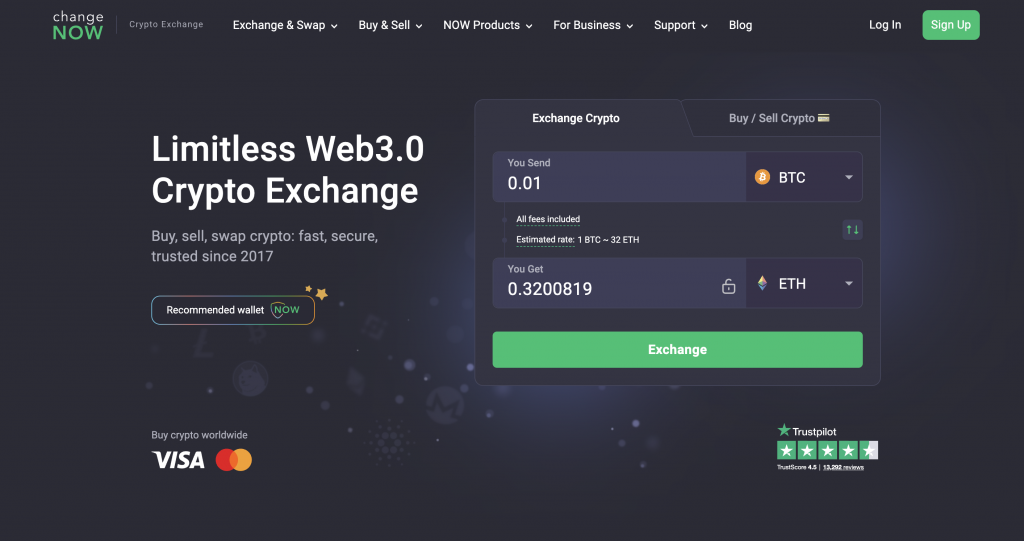Viewport: 1024px width, 541px height.
Task: Open the 13,292 reviews link
Action: coord(843,467)
